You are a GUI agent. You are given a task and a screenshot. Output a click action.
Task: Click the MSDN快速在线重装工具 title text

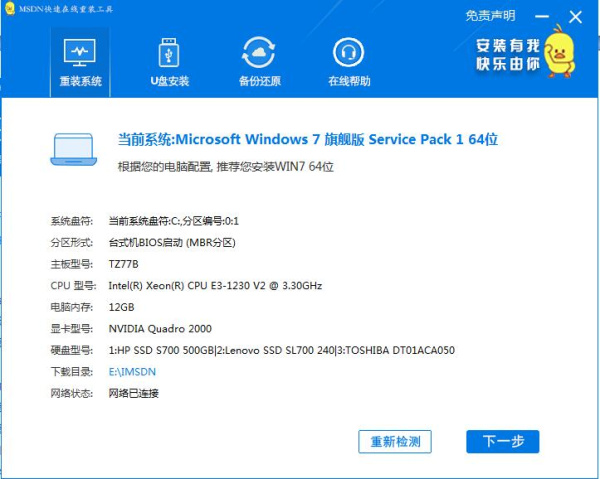pos(66,9)
